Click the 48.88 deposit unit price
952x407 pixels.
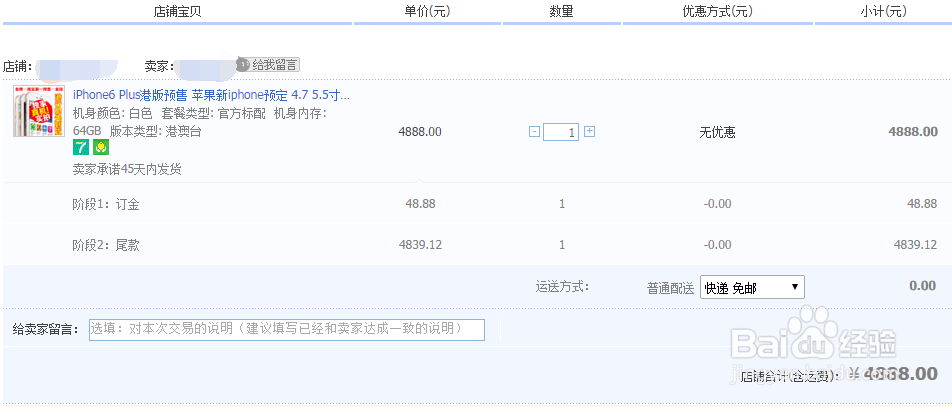[420, 204]
